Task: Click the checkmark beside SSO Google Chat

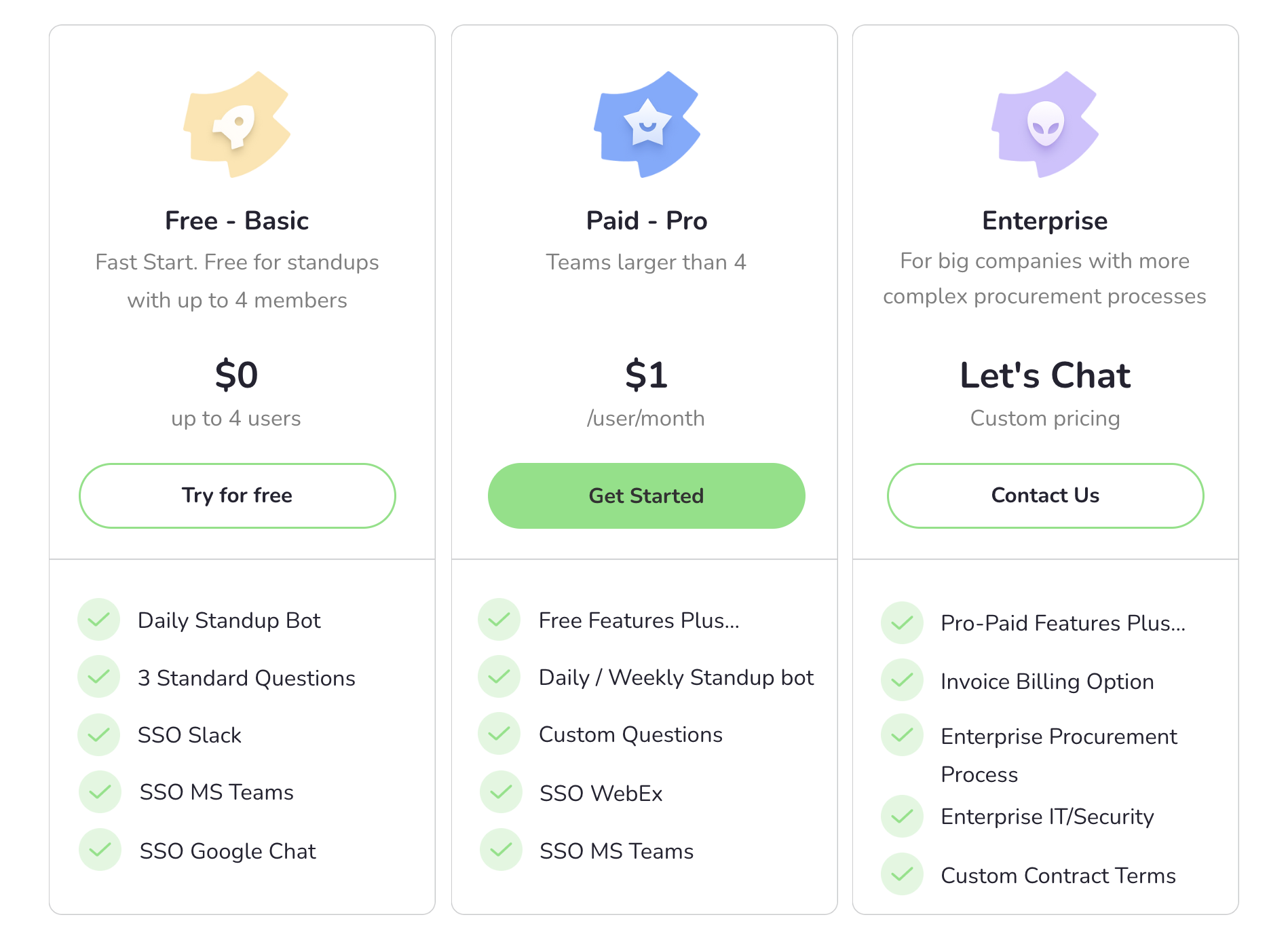Action: 100,850
